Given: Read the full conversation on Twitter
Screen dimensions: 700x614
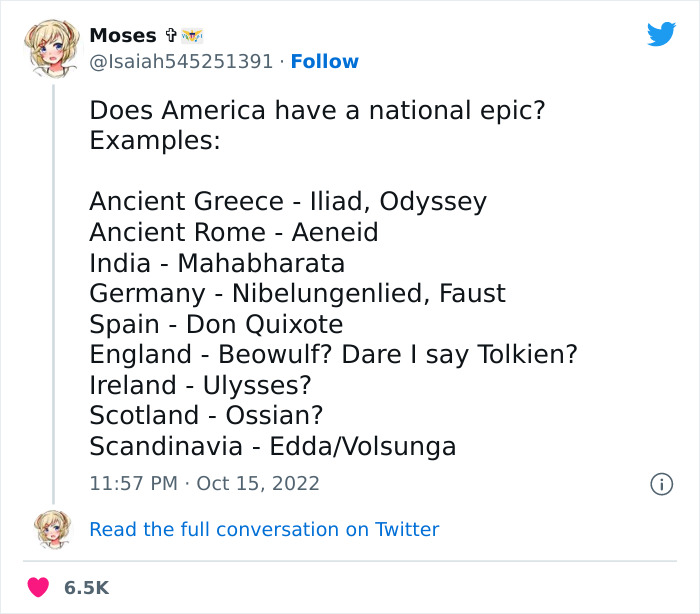Looking at the screenshot, I should coord(264,530).
